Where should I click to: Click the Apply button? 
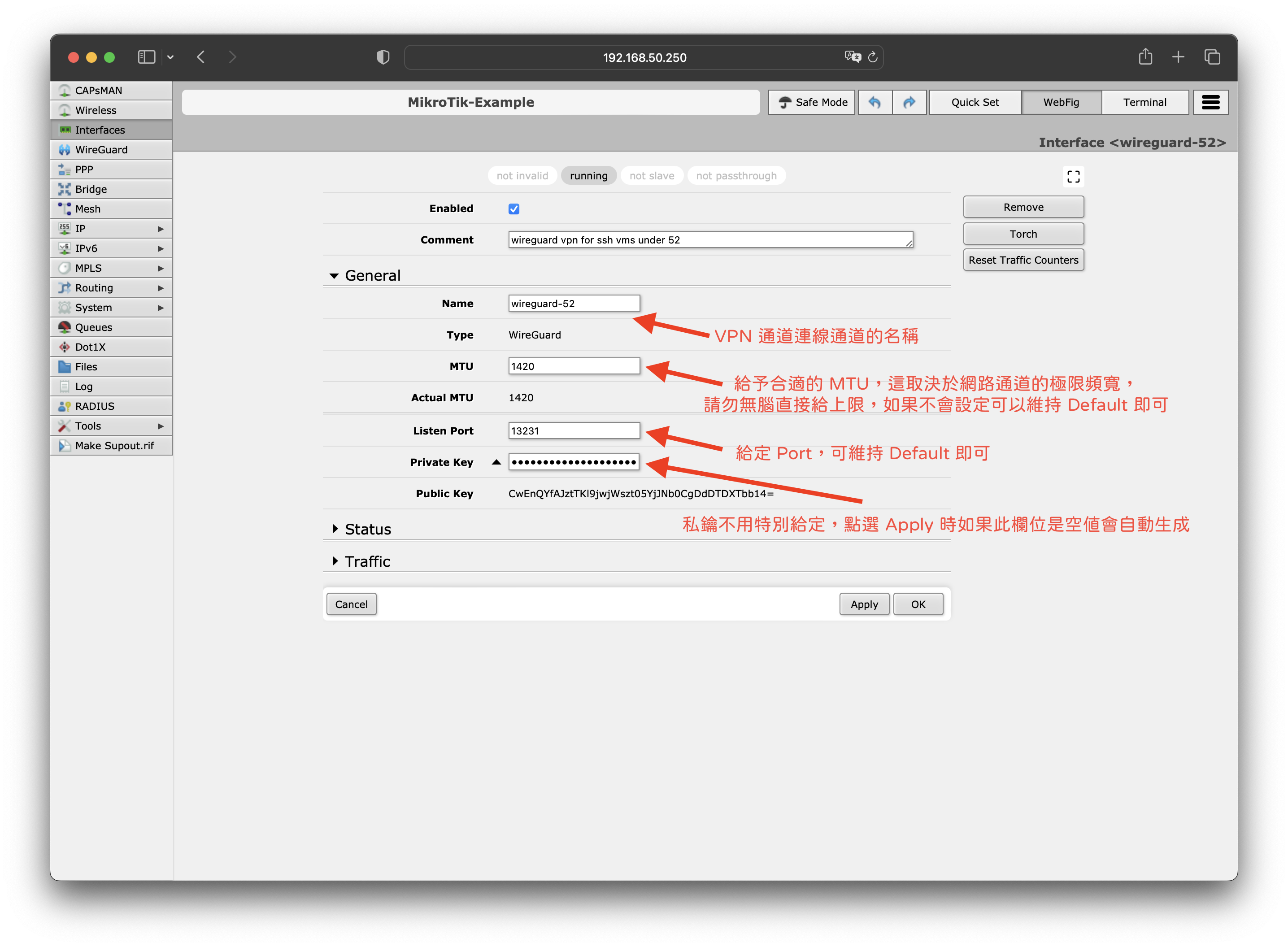pos(864,604)
